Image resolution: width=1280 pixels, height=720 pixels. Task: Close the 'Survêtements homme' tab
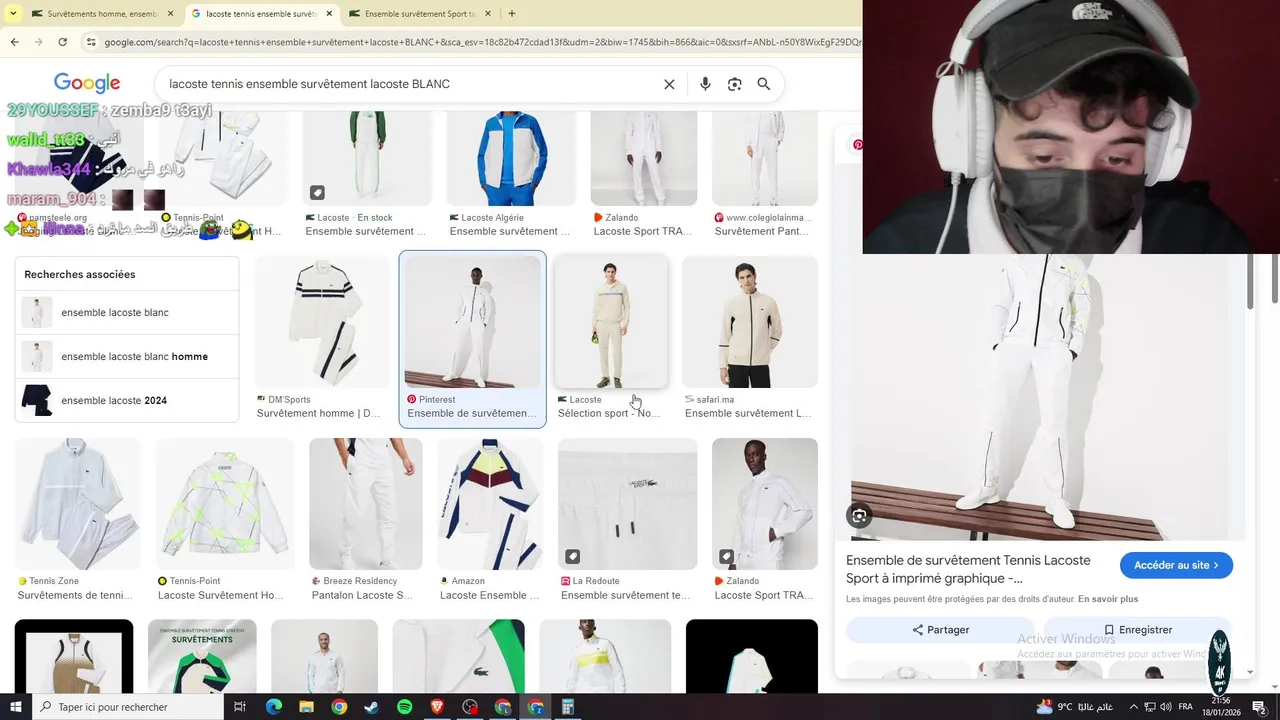[171, 14]
